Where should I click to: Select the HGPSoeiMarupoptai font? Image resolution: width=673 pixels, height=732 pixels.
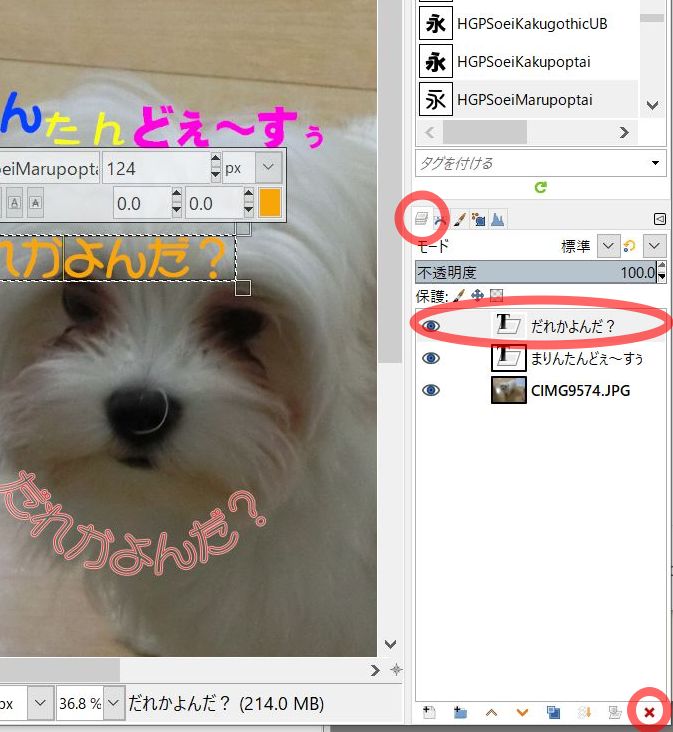point(528,99)
